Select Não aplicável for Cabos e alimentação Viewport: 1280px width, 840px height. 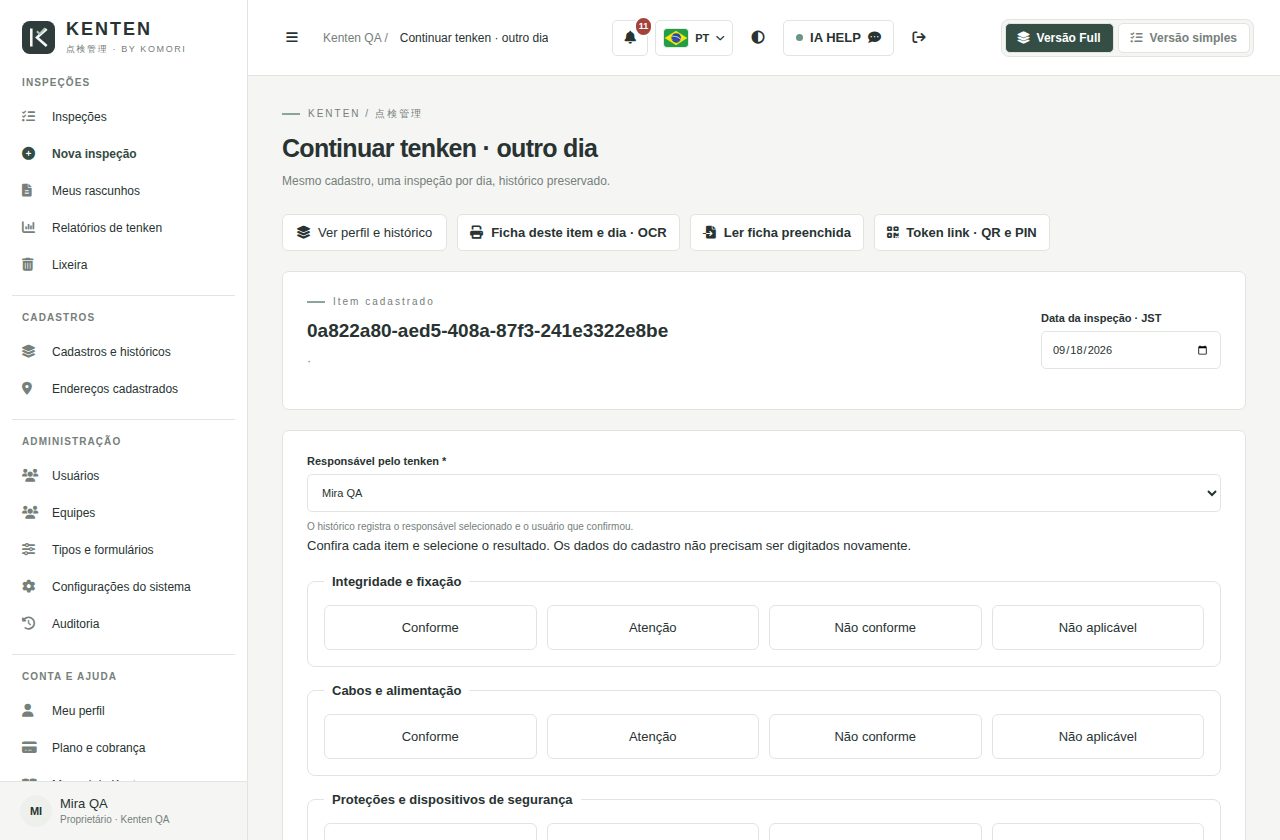(x=1098, y=737)
